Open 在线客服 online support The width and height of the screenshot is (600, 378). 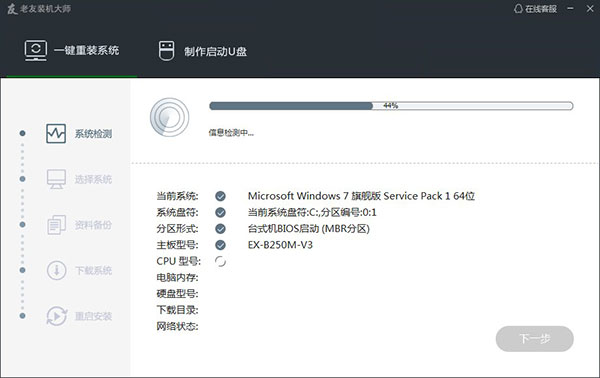(535, 9)
